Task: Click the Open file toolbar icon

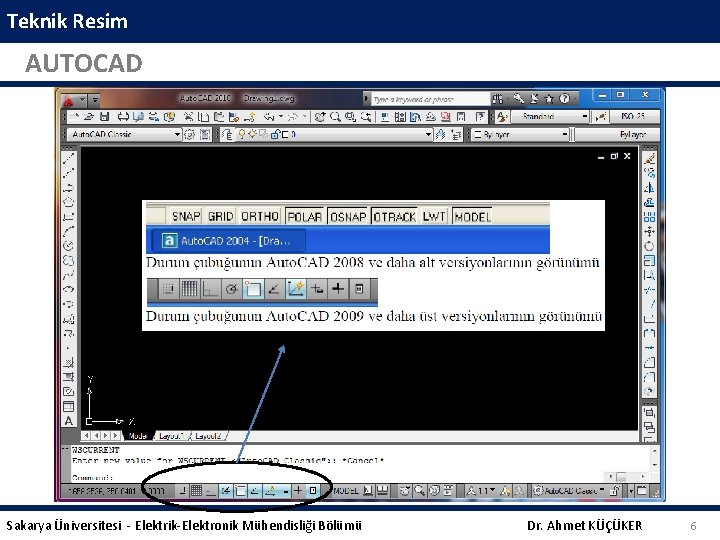Action: pos(89,117)
